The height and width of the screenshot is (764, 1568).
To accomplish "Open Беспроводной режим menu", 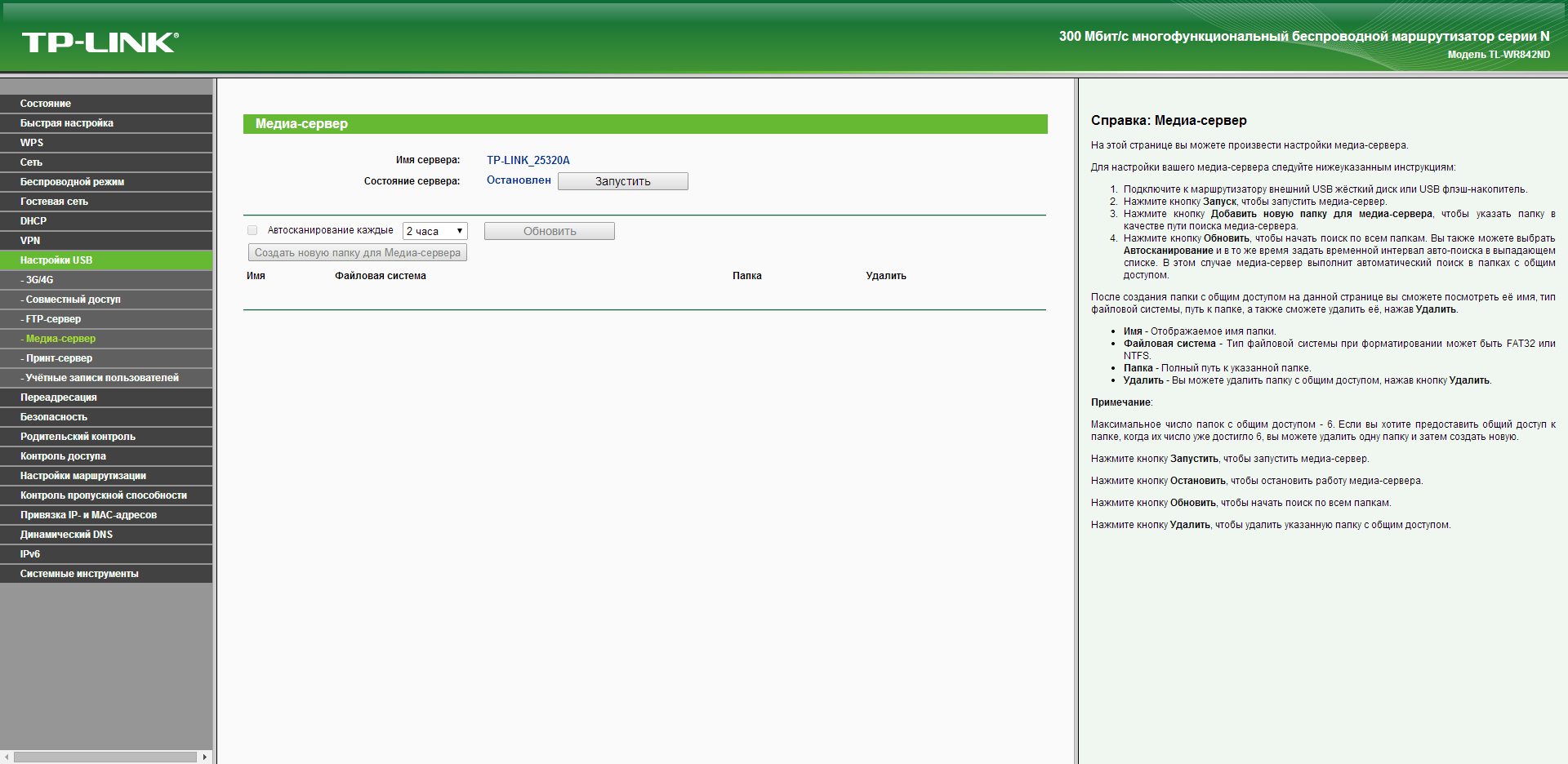I will point(106,182).
